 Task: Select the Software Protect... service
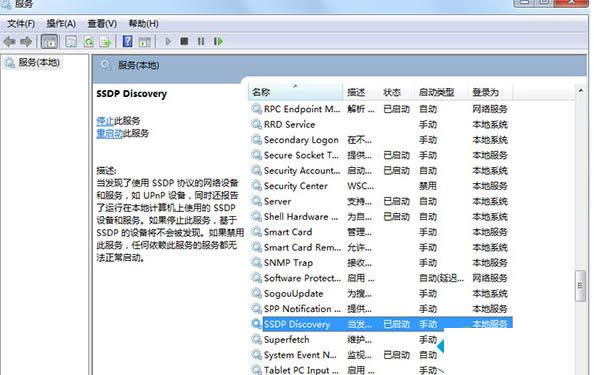click(381, 278)
